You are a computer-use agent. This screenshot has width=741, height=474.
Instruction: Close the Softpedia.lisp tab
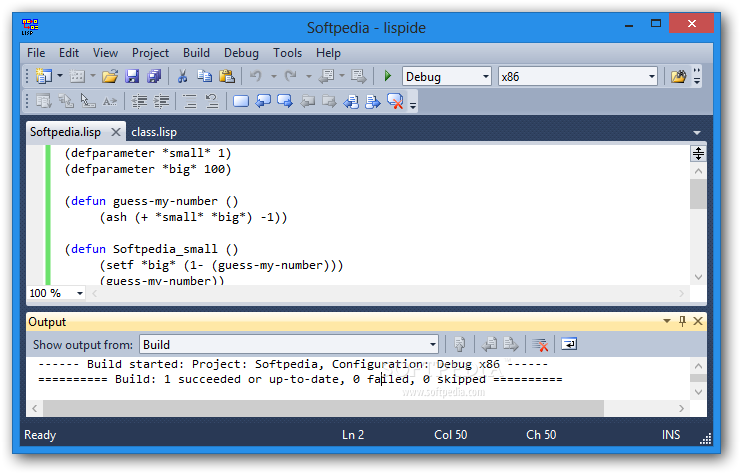(x=116, y=132)
